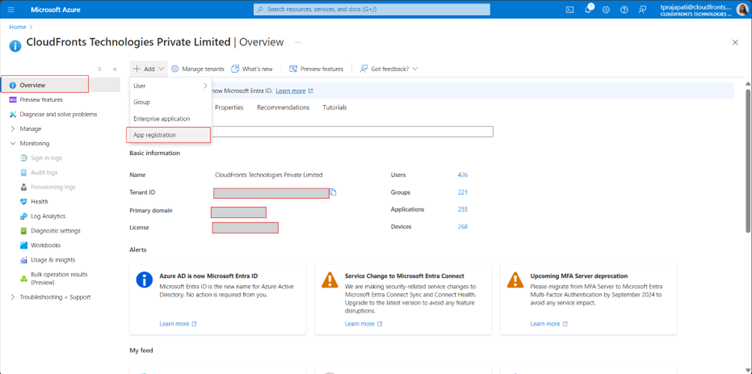Open Diagnose and solve problems

coord(58,114)
